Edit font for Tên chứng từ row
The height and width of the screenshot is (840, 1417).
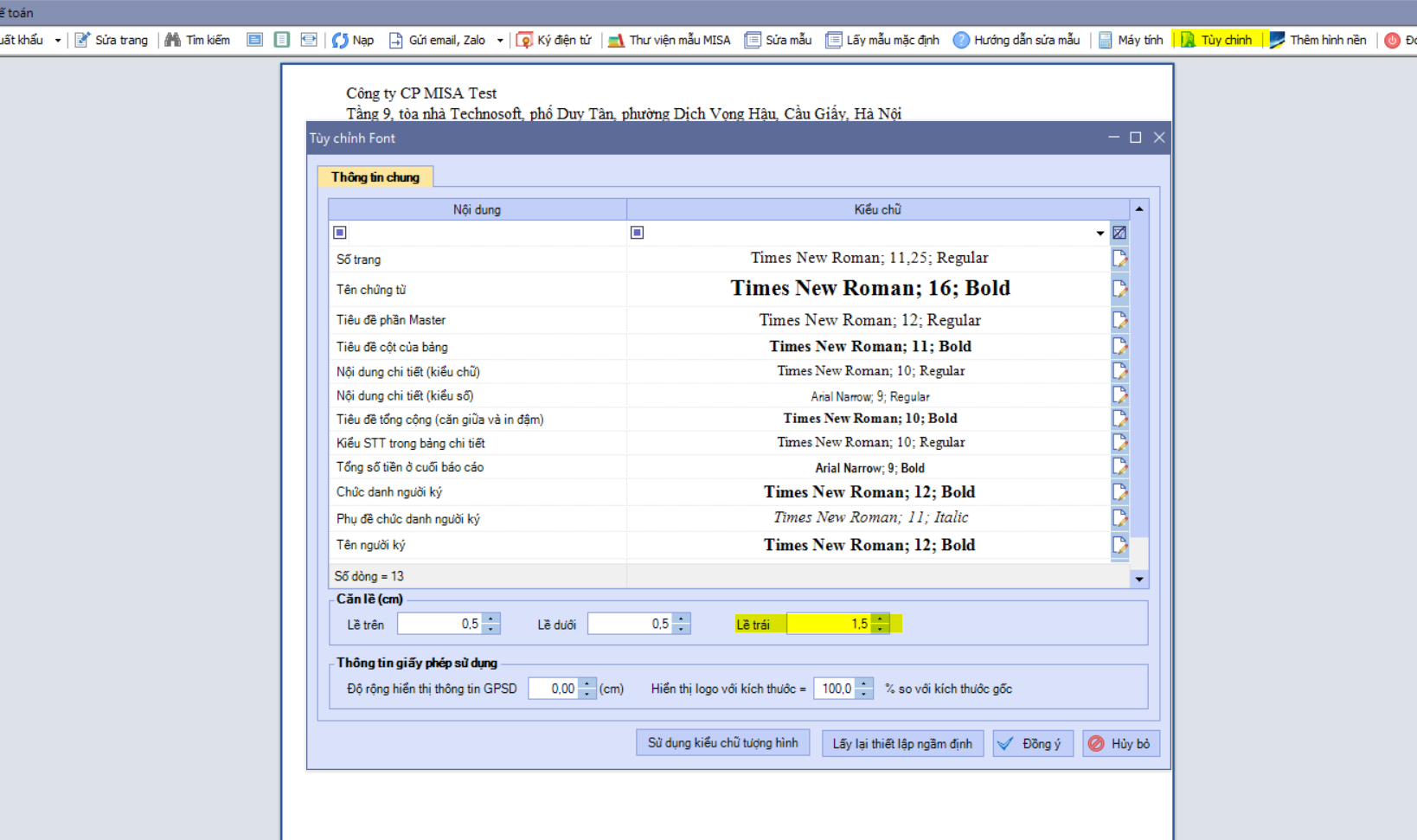(1119, 289)
